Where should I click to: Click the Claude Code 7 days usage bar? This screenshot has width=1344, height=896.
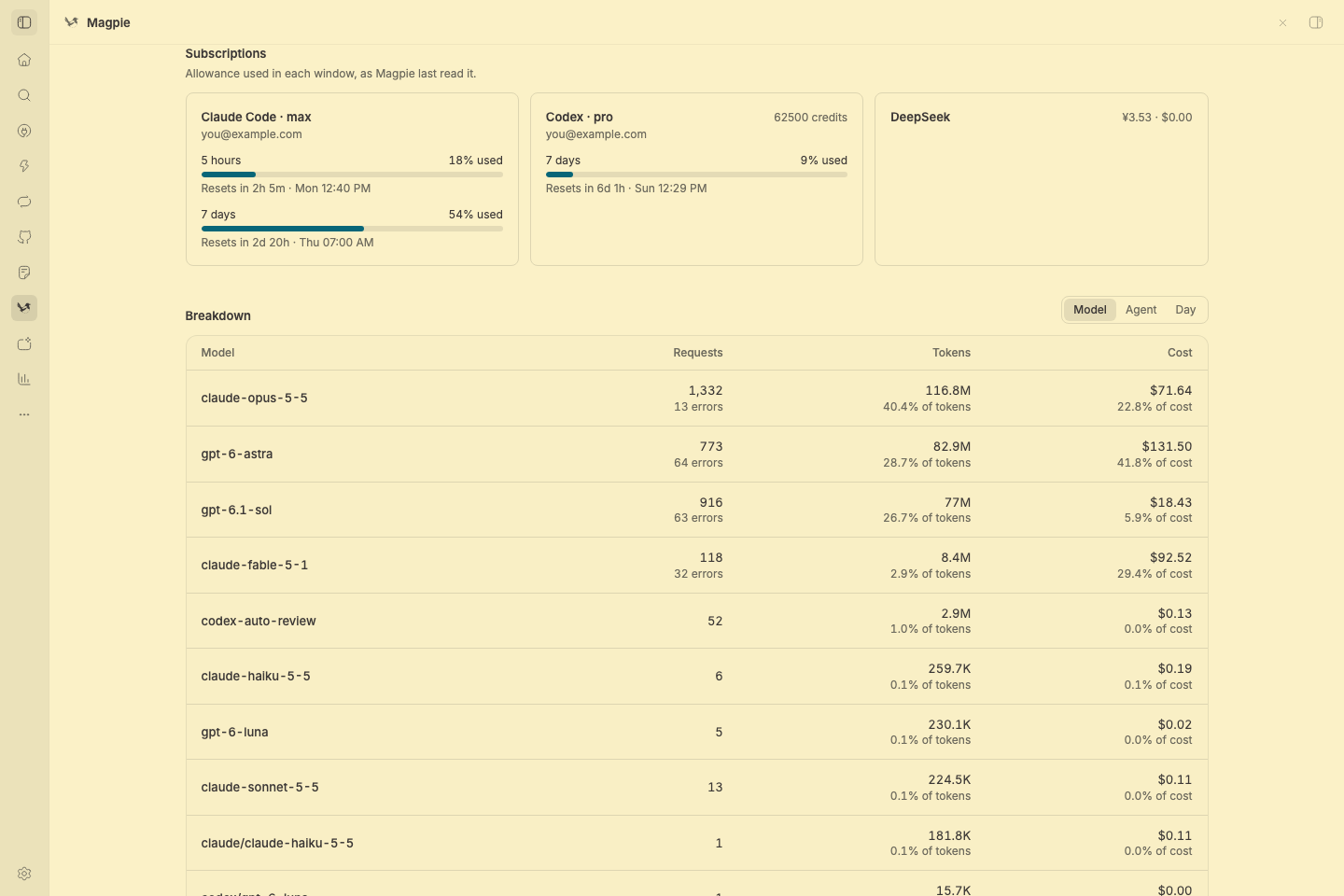(x=352, y=229)
